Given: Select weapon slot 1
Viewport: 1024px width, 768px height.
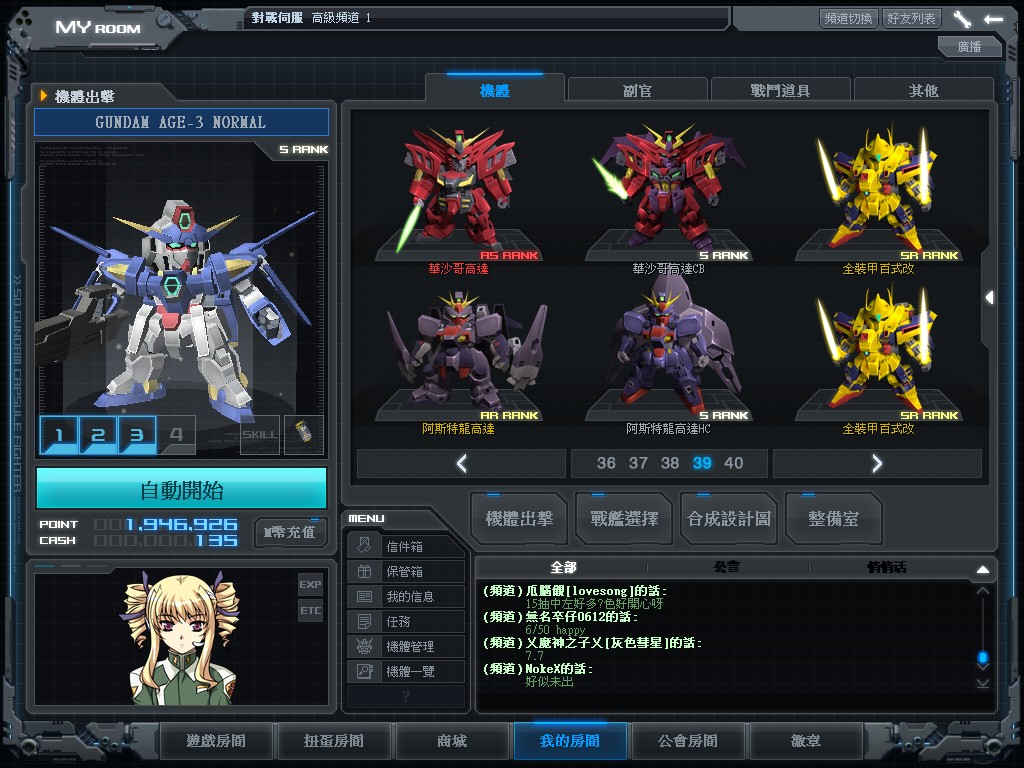Looking at the screenshot, I should pos(59,434).
